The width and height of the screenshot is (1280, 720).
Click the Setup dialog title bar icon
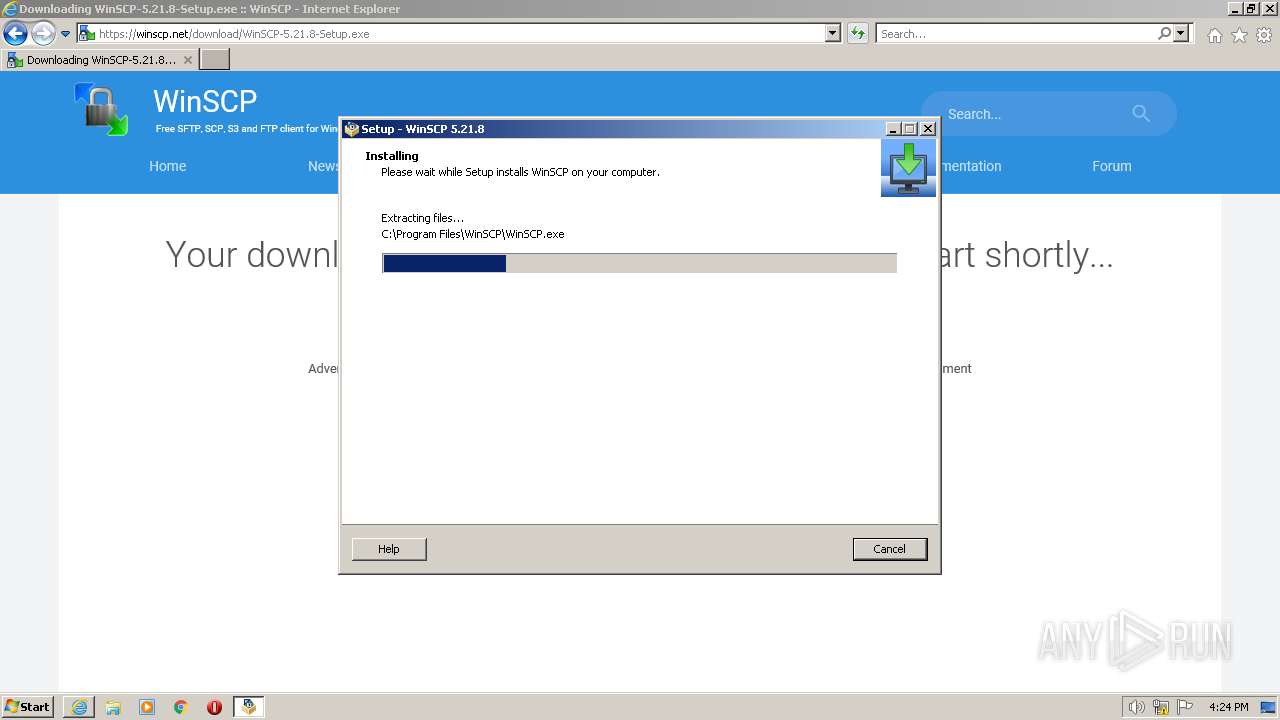point(351,129)
